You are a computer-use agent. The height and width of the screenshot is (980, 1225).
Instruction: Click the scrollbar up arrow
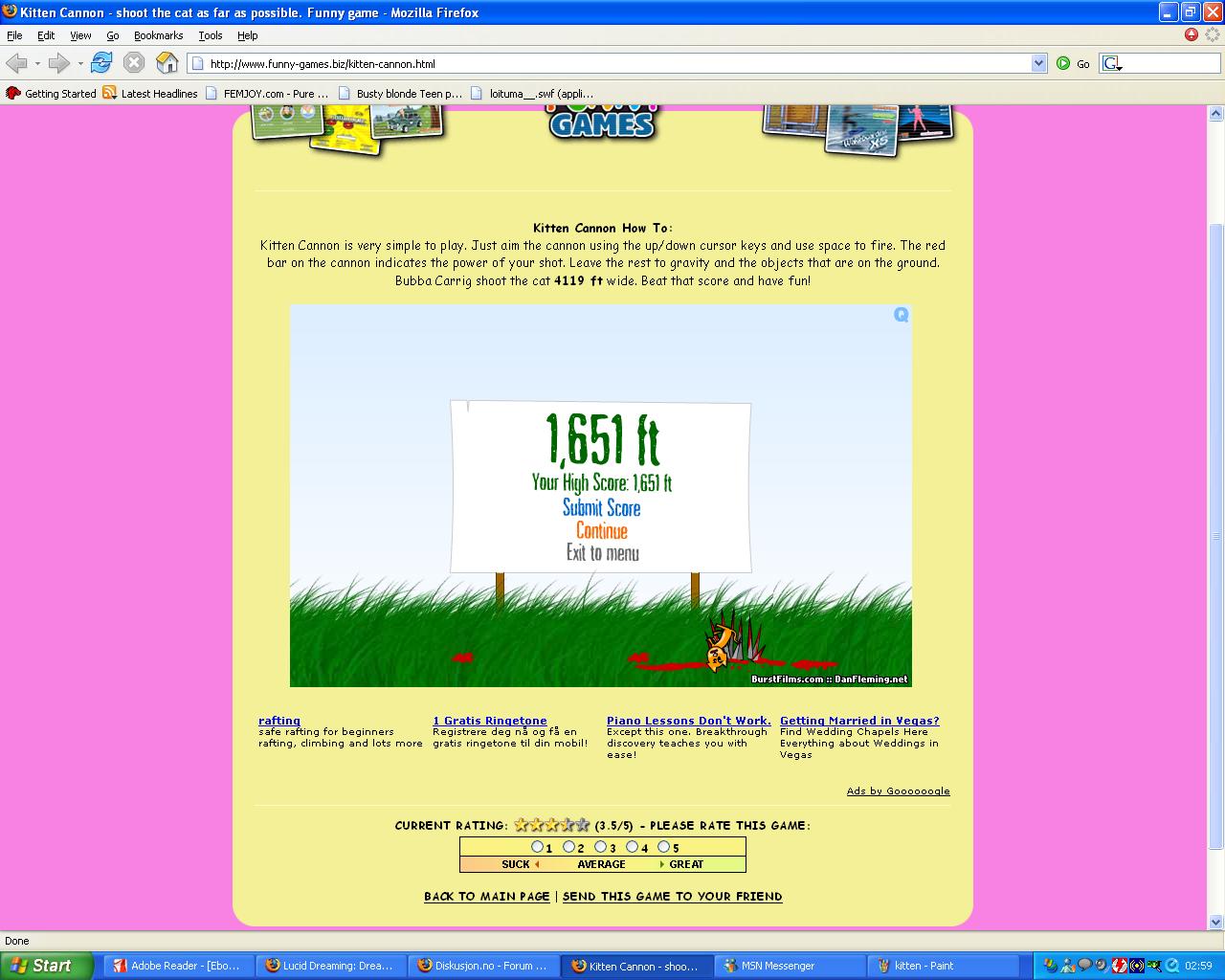1216,112
